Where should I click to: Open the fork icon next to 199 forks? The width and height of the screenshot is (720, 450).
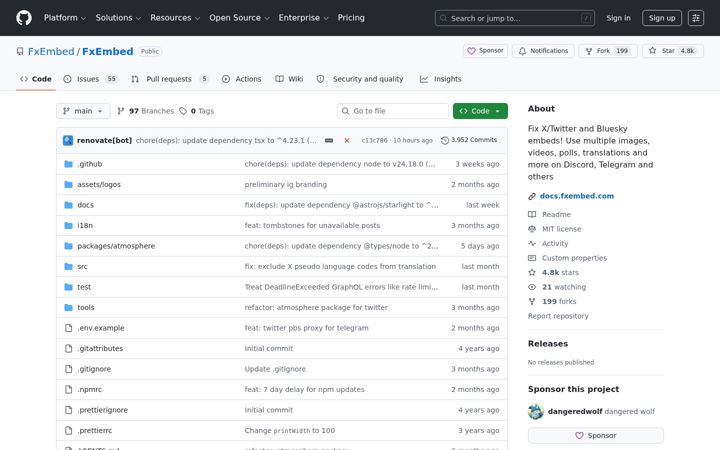coord(532,301)
